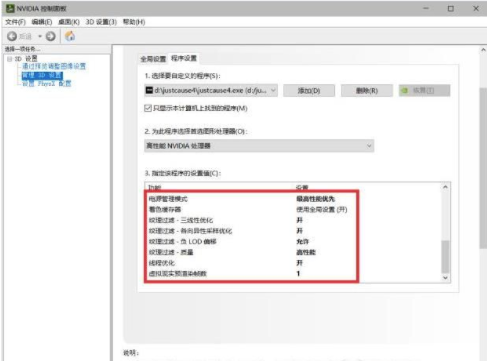Click the main panel vertical scrollbar thumb
487x361 pixels.
483,168
